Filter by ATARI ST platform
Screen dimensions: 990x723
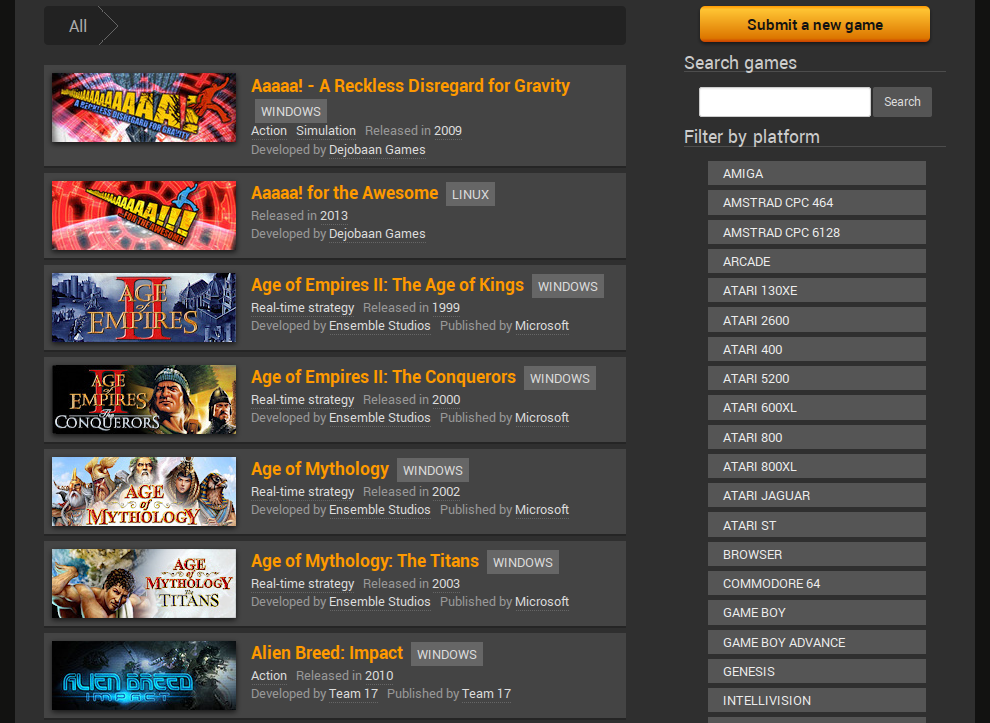click(x=816, y=525)
